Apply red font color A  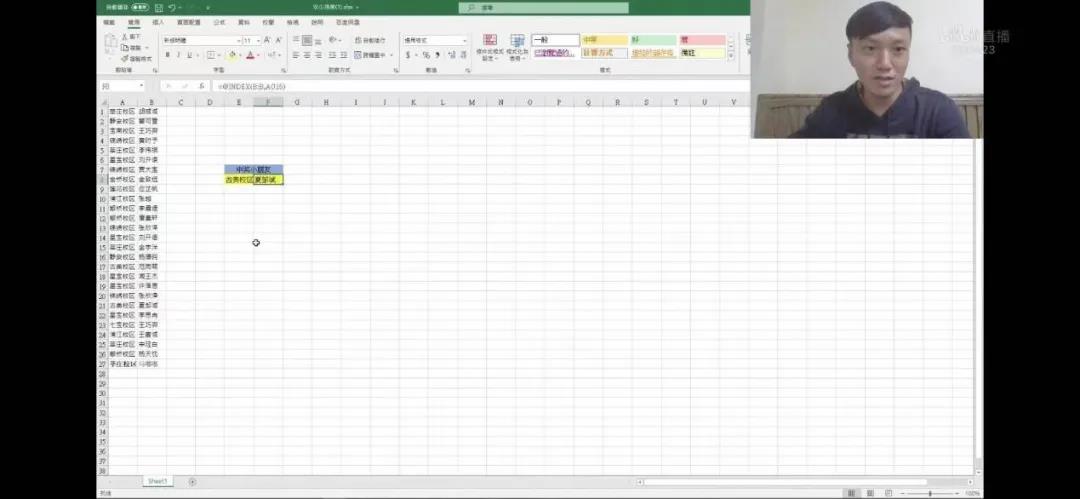coord(250,55)
